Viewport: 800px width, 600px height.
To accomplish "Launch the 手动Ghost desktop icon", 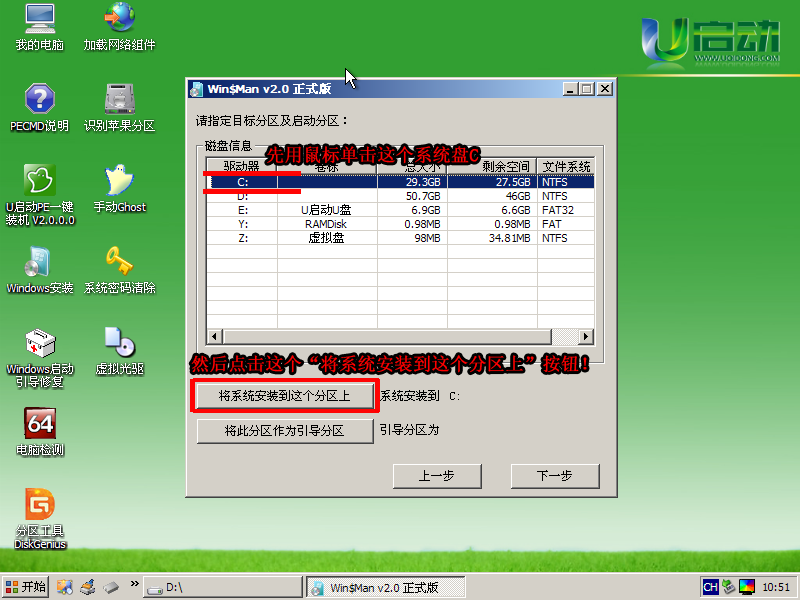I will click(x=119, y=189).
